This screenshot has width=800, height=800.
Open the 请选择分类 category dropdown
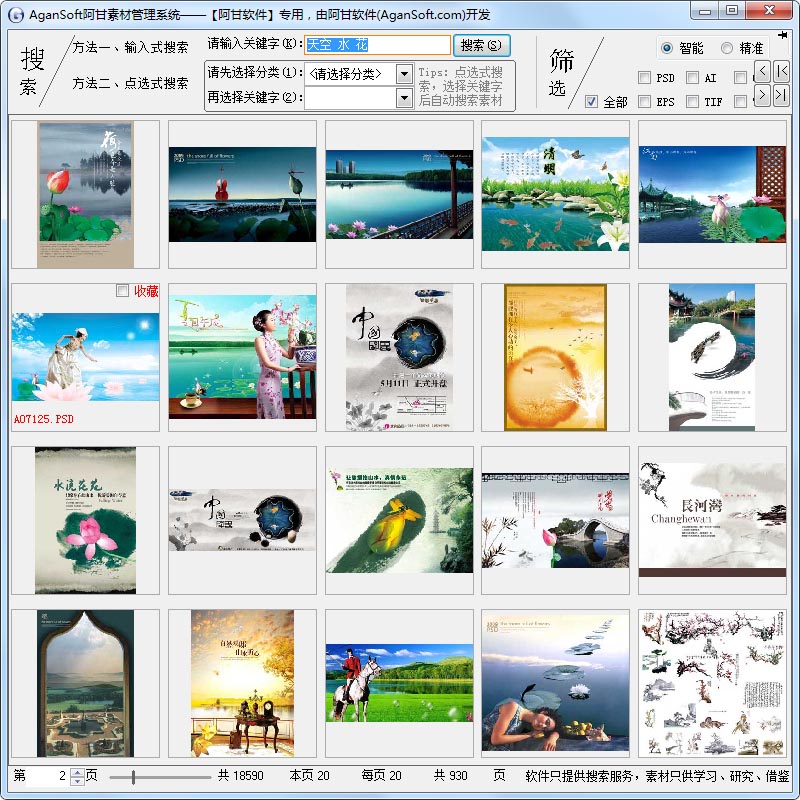coord(404,74)
